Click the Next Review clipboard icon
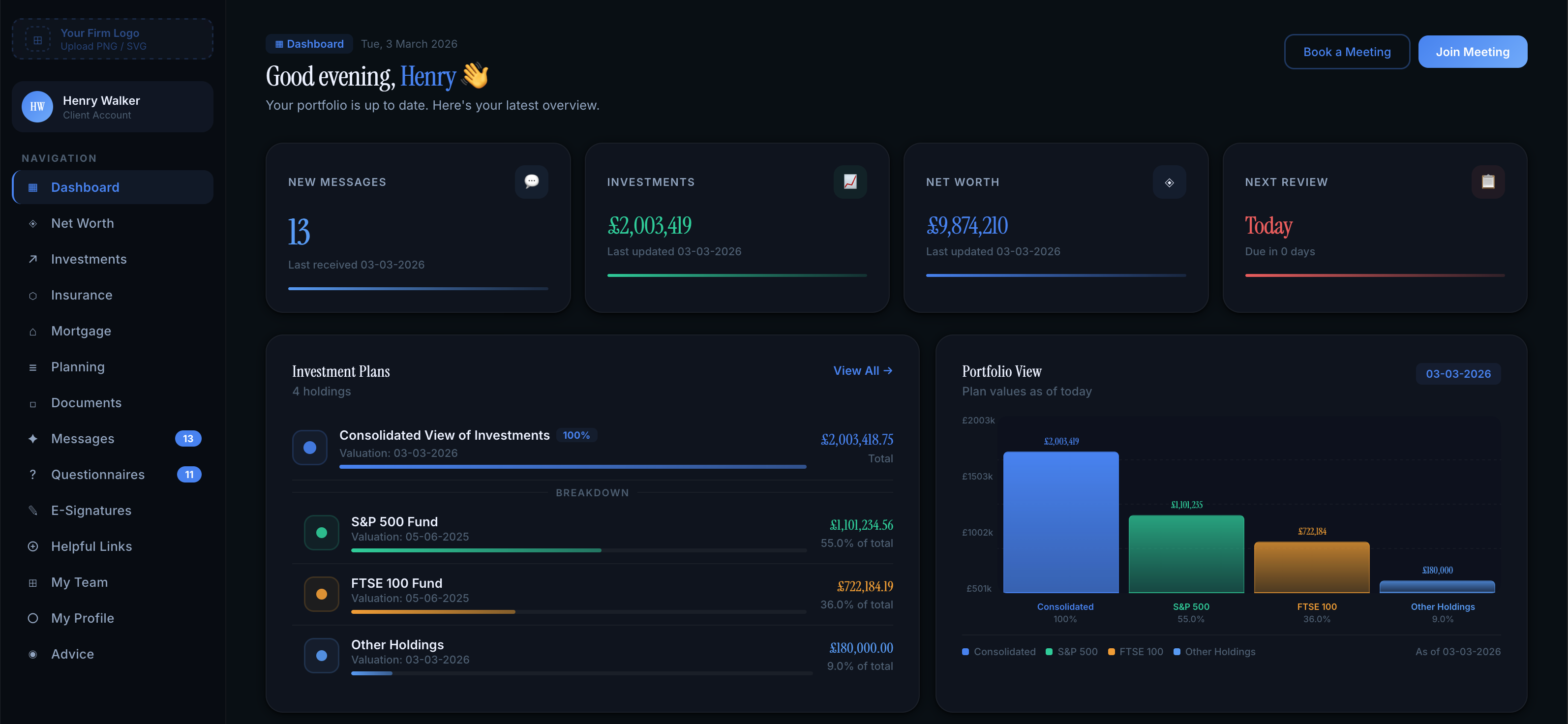Screen dimensions: 1568x724 tap(1488, 181)
